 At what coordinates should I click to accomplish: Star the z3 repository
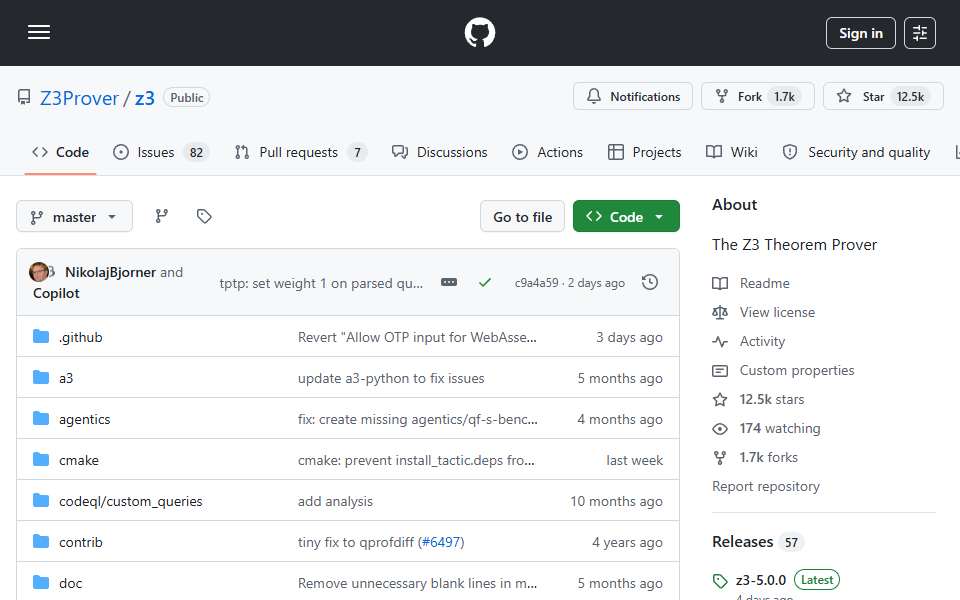tap(882, 97)
